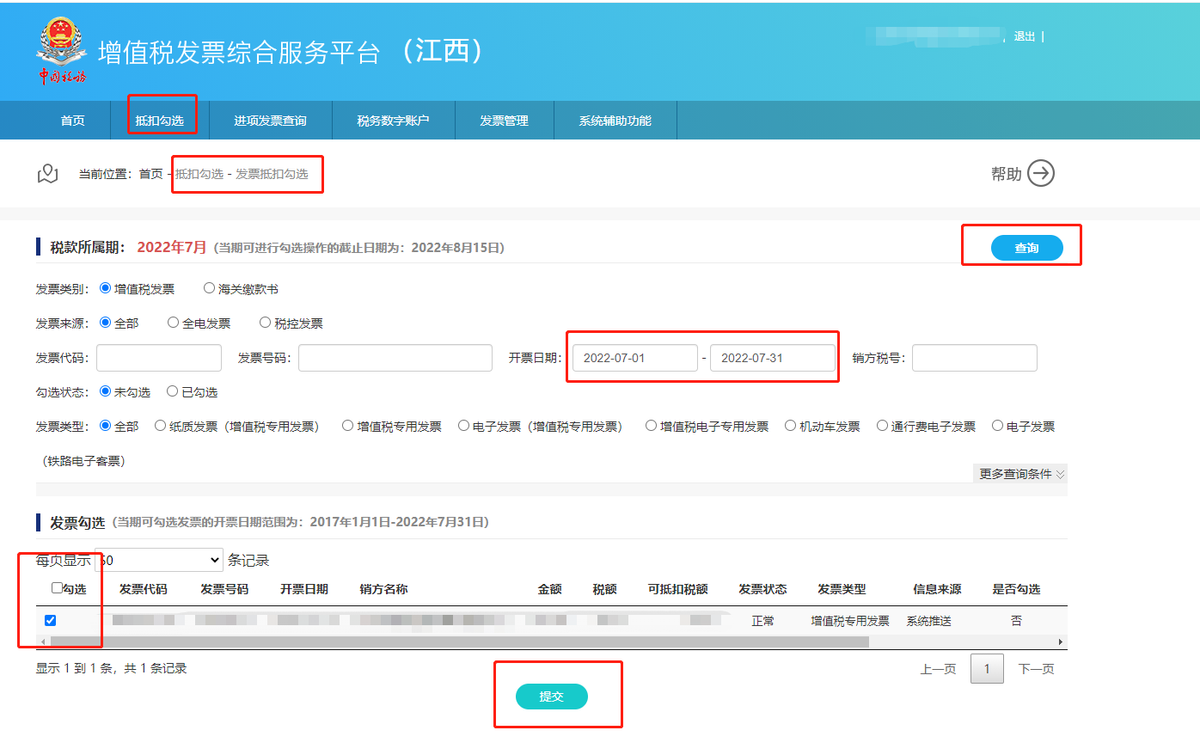Go to 税务数字账户 menu
The image size is (1200, 732).
(393, 120)
